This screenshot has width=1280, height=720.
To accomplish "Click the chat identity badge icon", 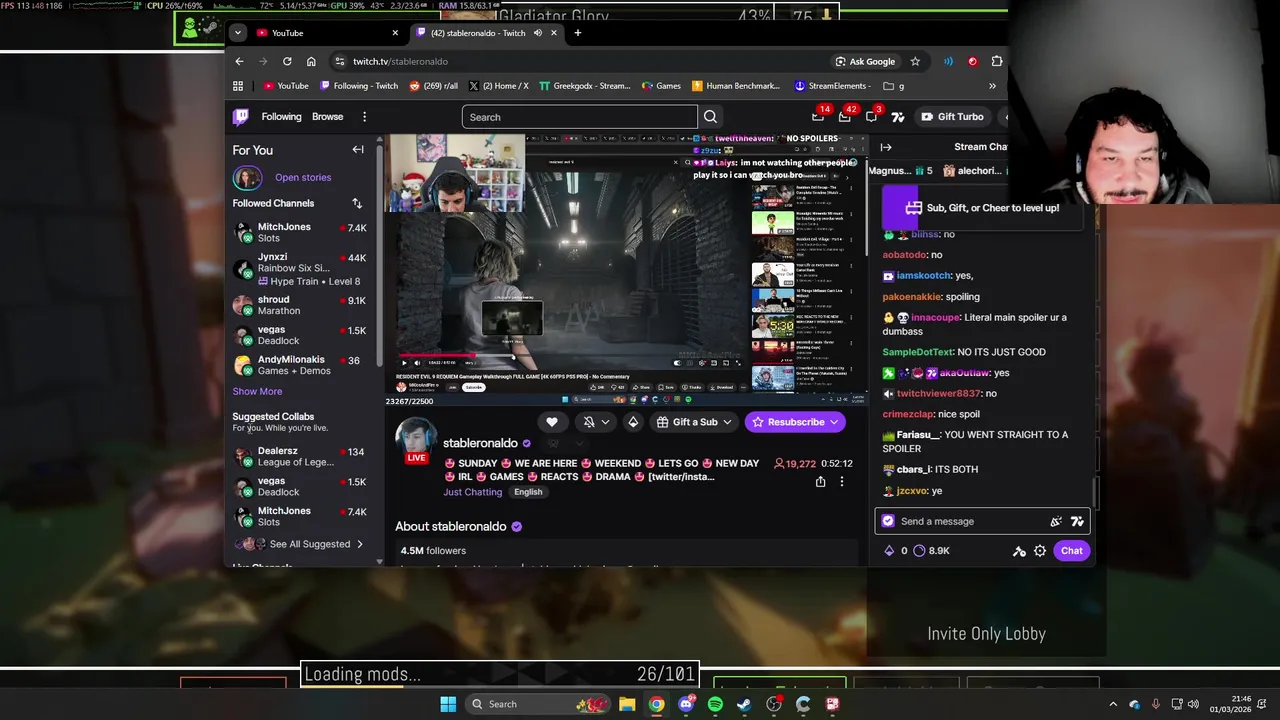I will tap(888, 521).
